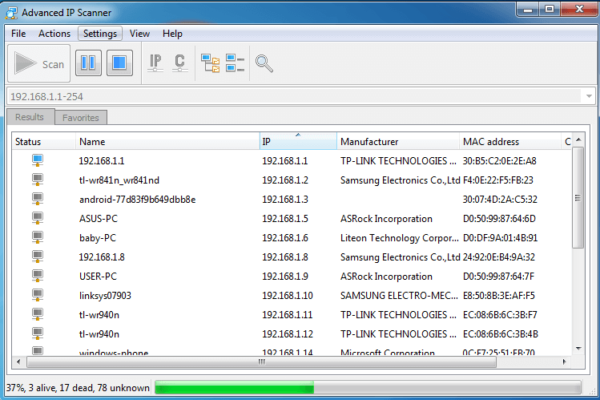Click the magnifying glass search icon

[x=264, y=64]
